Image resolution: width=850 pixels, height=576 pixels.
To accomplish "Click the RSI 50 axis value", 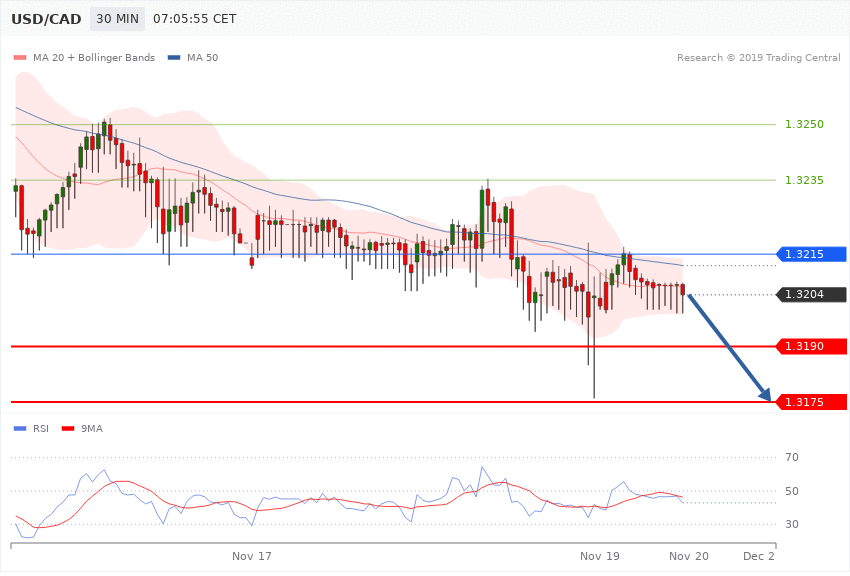I will [792, 491].
